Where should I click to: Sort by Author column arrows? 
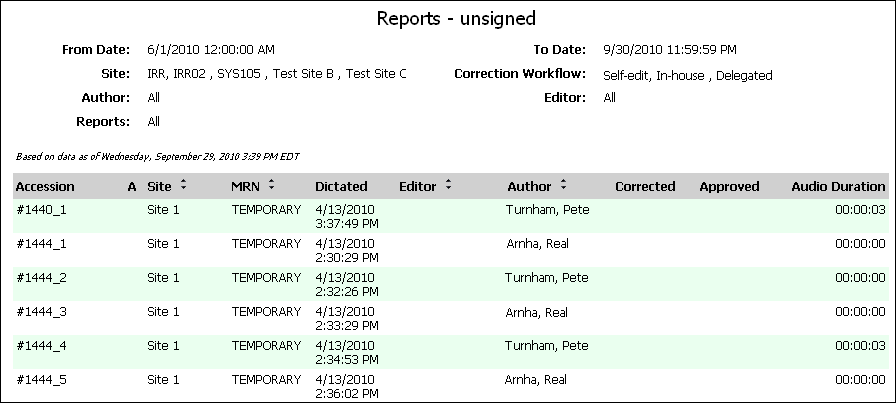(563, 185)
